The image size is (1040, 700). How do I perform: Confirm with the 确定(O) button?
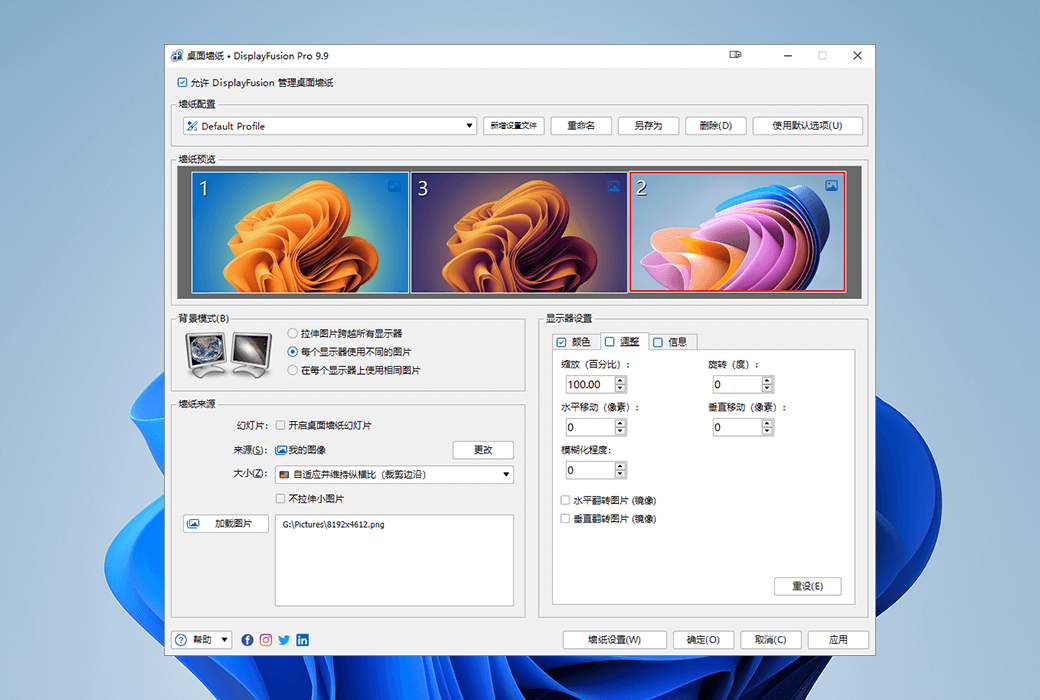tap(703, 640)
